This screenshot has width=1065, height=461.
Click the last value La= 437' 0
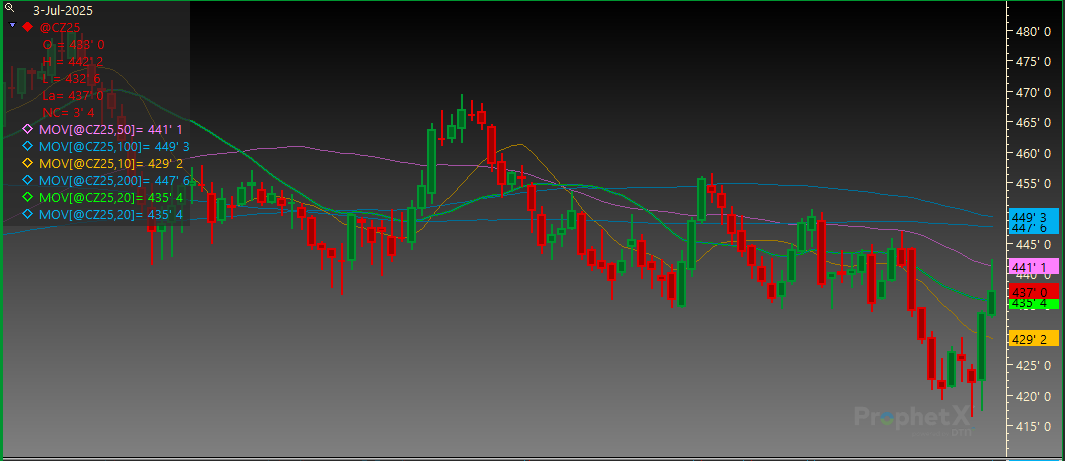coord(73,96)
